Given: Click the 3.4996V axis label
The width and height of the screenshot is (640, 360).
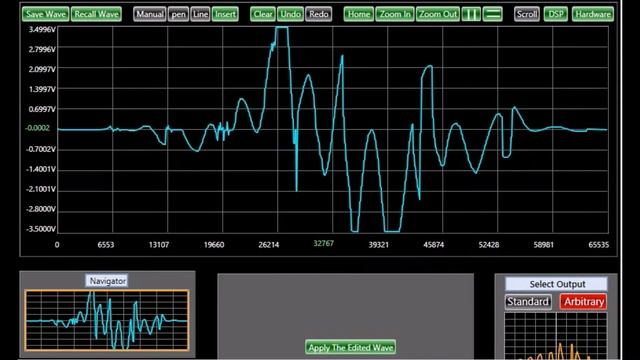Looking at the screenshot, I should [x=42, y=29].
